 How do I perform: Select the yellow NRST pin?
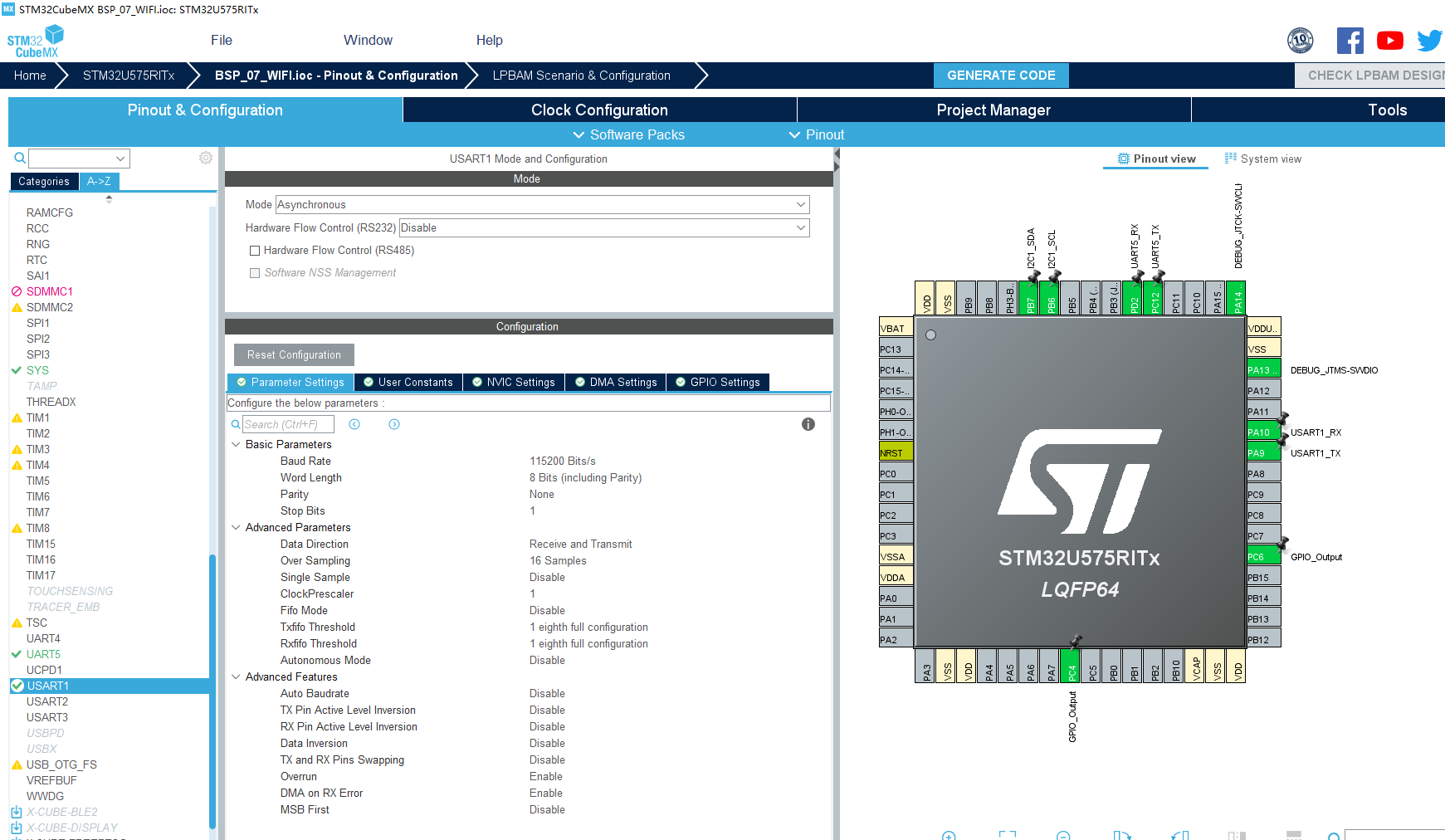(x=896, y=452)
